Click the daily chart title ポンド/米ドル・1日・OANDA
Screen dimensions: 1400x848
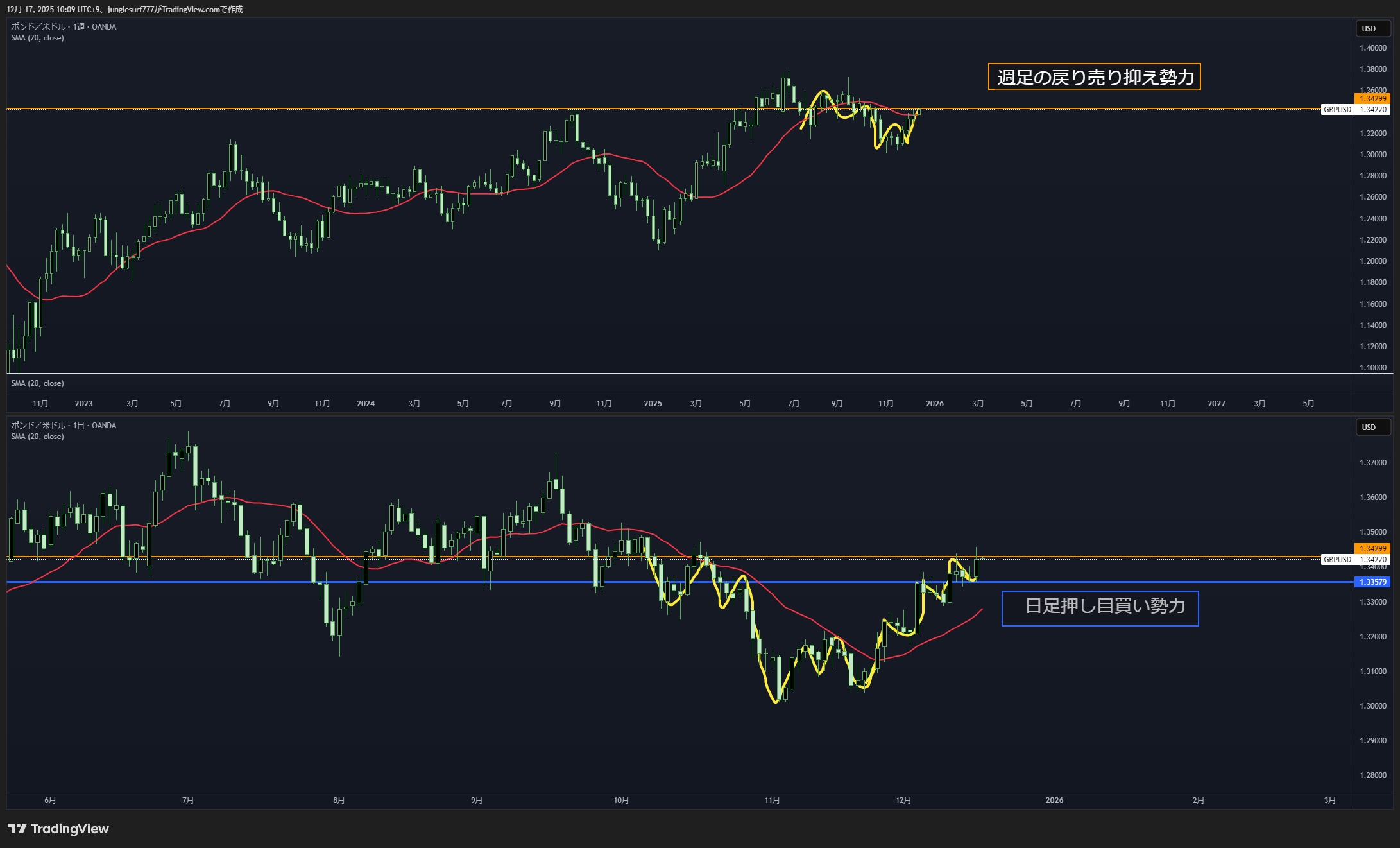coord(64,426)
